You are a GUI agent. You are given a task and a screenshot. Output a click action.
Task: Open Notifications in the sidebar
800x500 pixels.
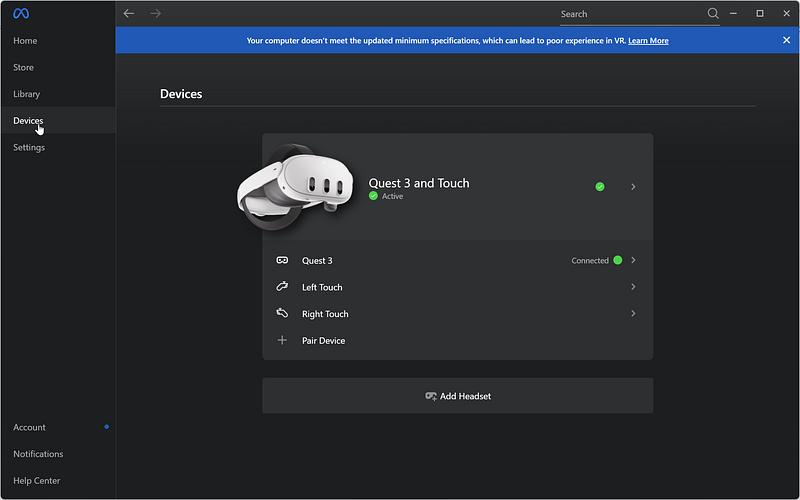pos(58,454)
